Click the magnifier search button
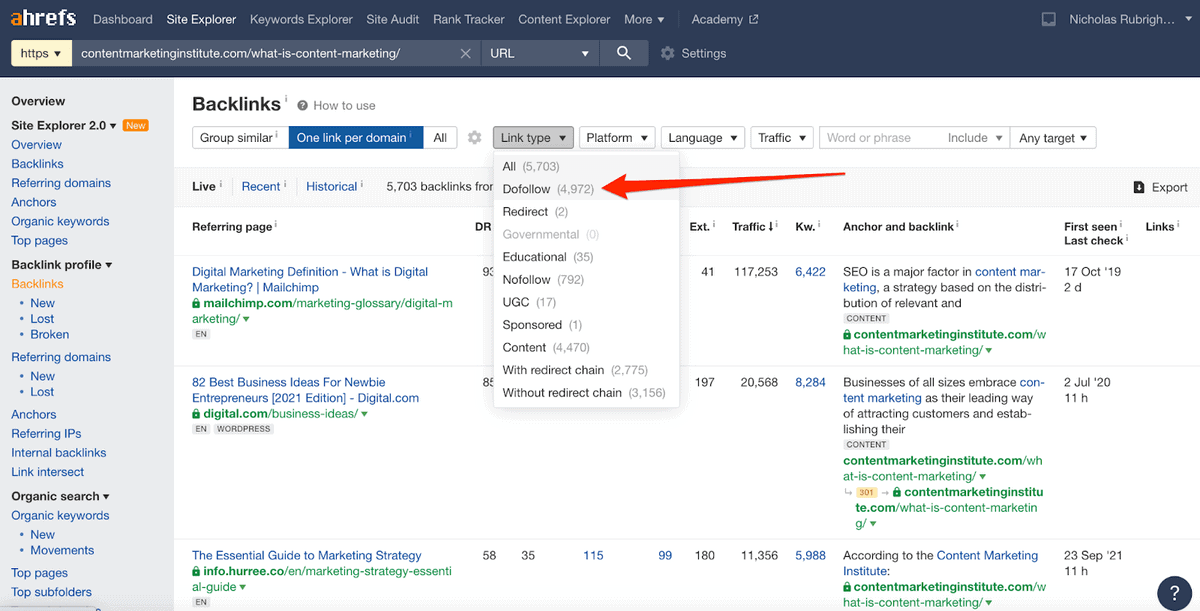Viewport: 1200px width, 611px height. [x=624, y=53]
